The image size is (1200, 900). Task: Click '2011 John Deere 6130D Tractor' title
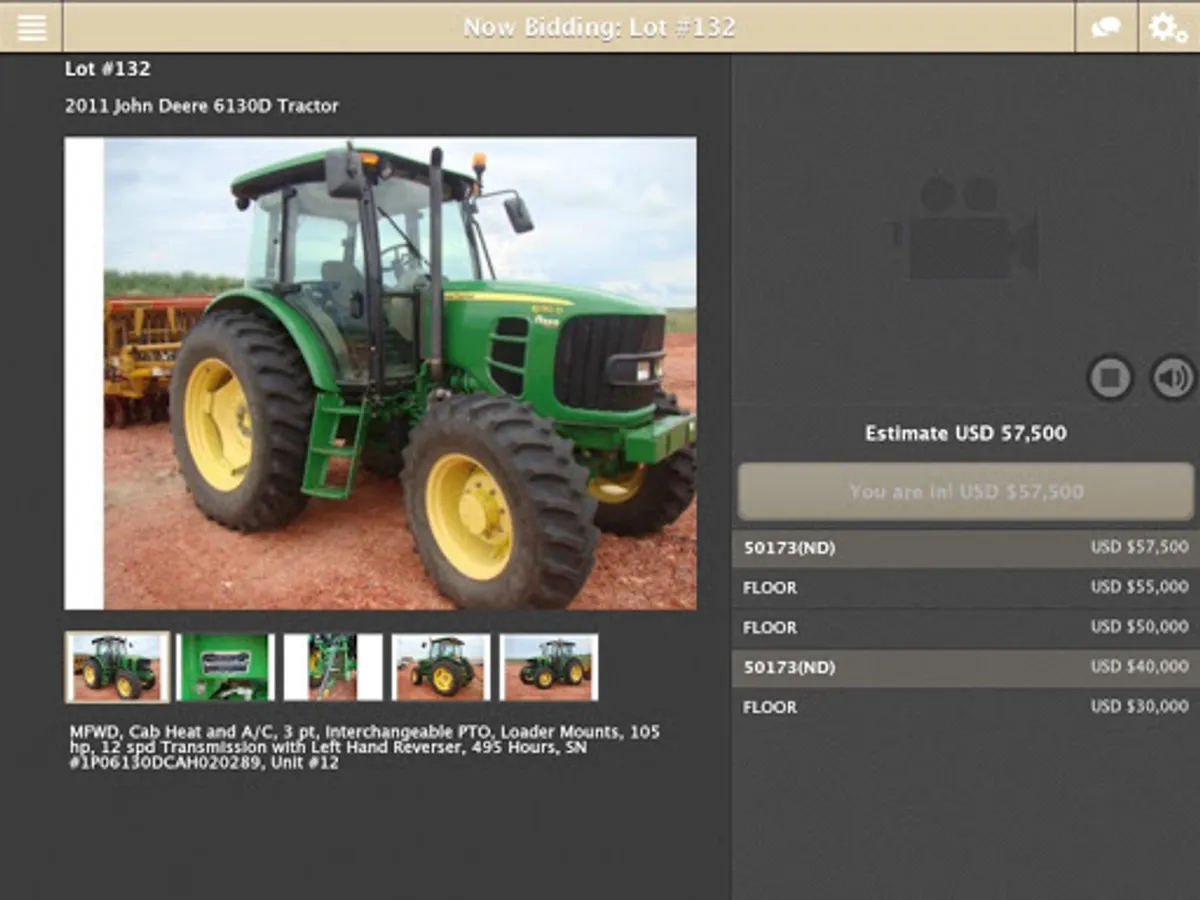coord(202,106)
